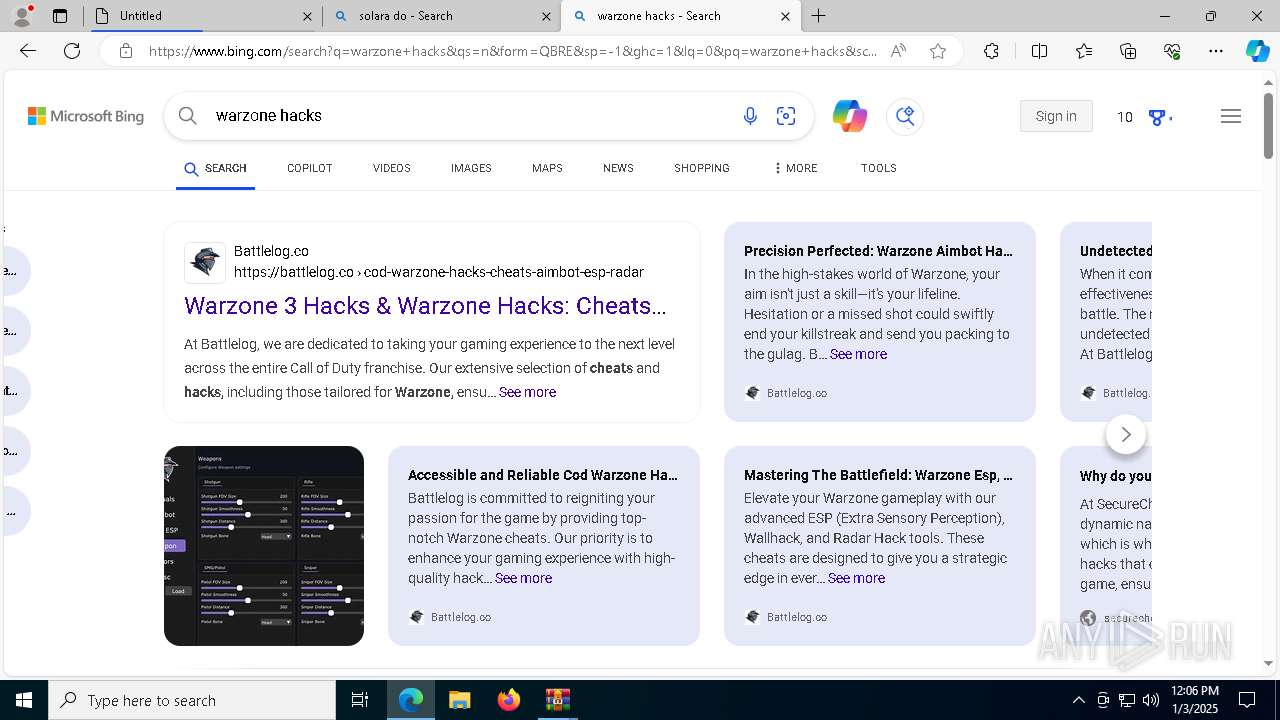This screenshot has height=720, width=1280.
Task: Open the Precision Perfected Warzone Aimbot card title
Action: (878, 251)
